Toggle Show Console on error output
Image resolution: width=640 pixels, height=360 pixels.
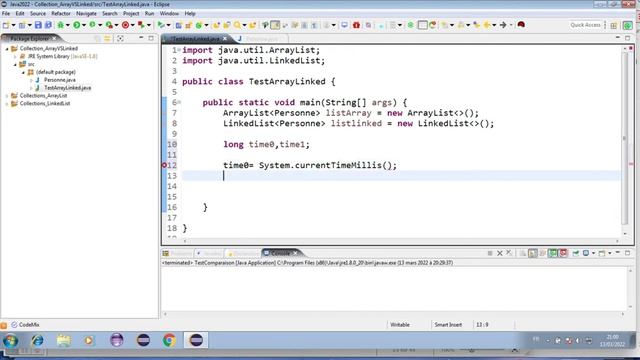563,253
